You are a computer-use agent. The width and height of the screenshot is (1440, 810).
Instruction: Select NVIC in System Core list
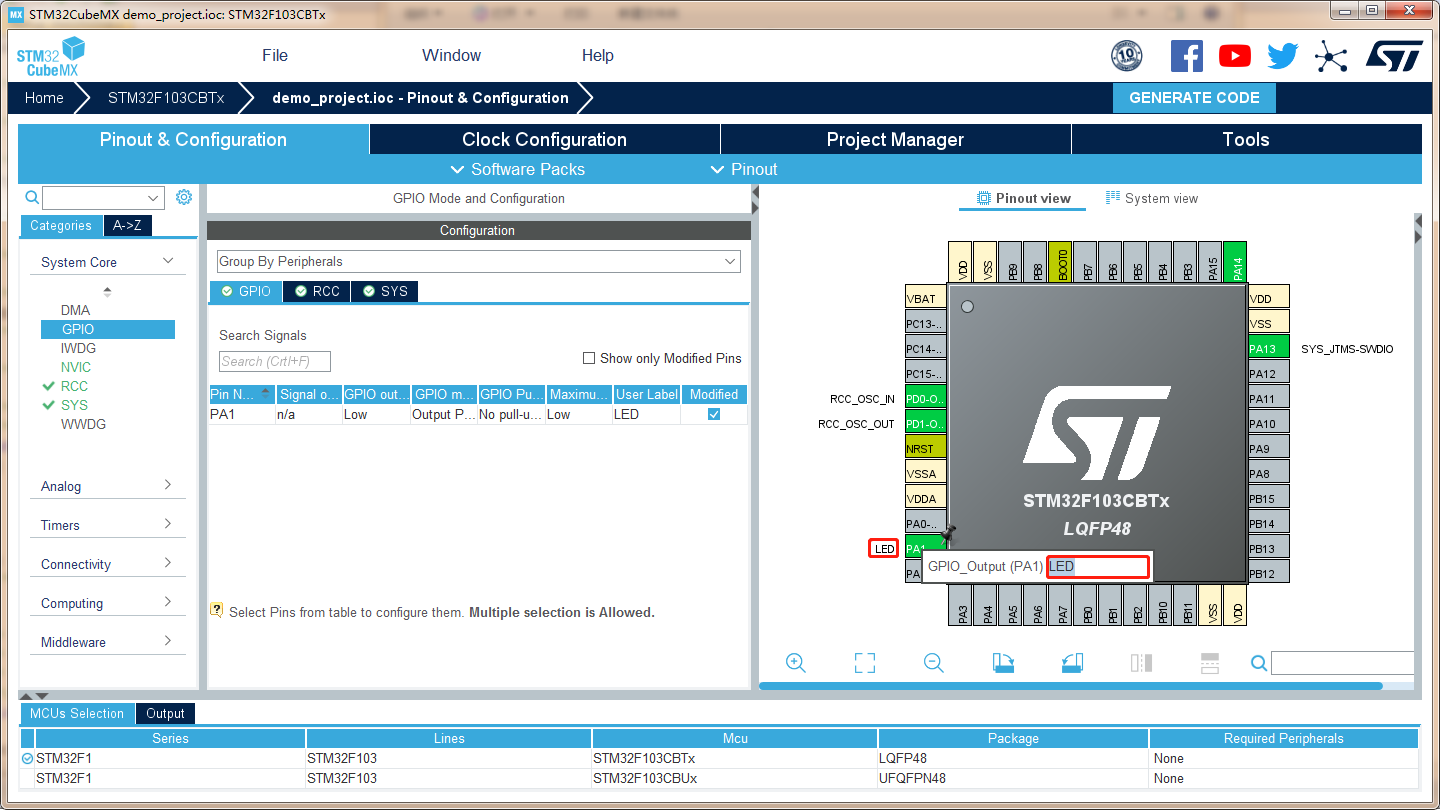pyautogui.click(x=75, y=367)
